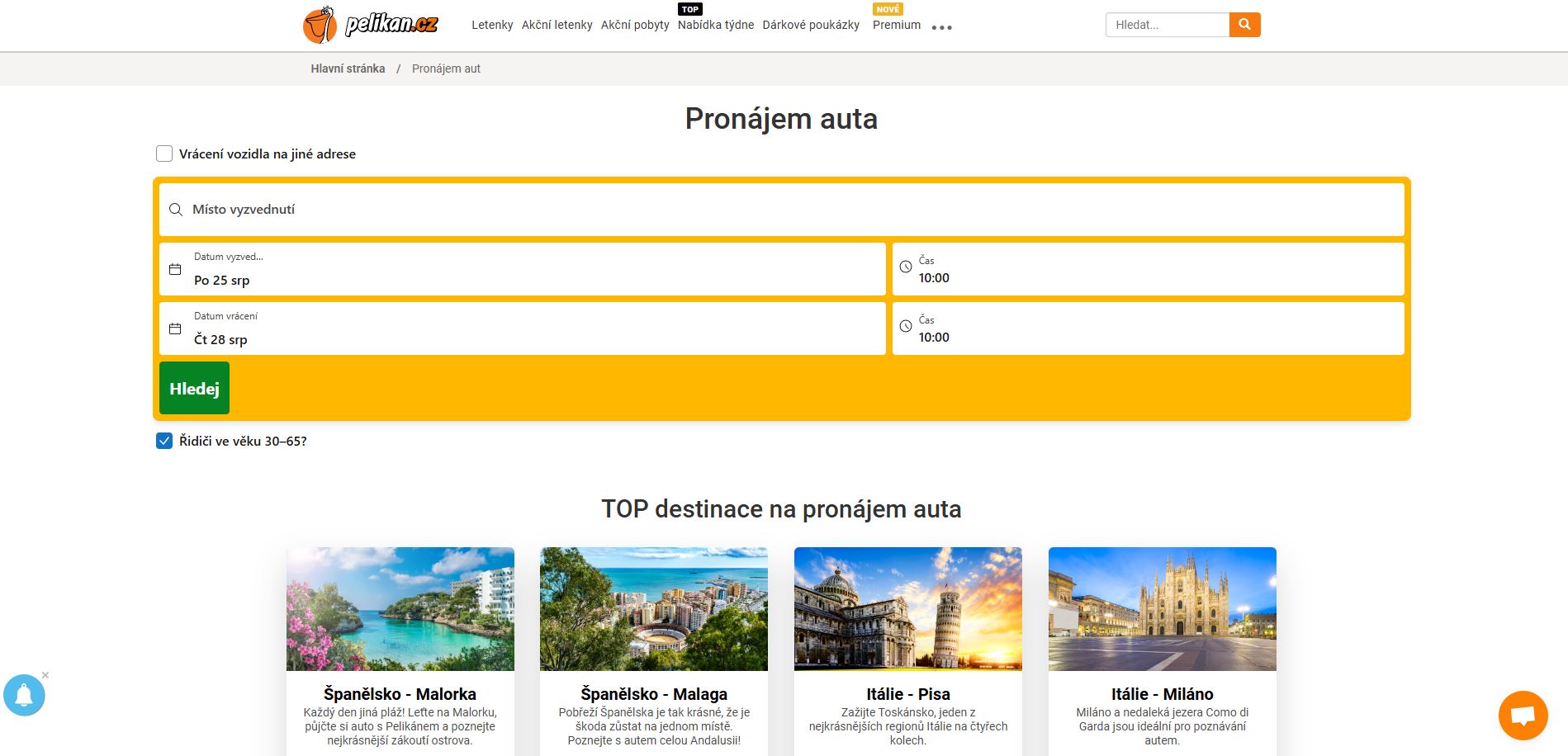Screen dimensions: 1568x756
Task: Click the TOP badge above Nabídka týdne
Action: [690, 9]
